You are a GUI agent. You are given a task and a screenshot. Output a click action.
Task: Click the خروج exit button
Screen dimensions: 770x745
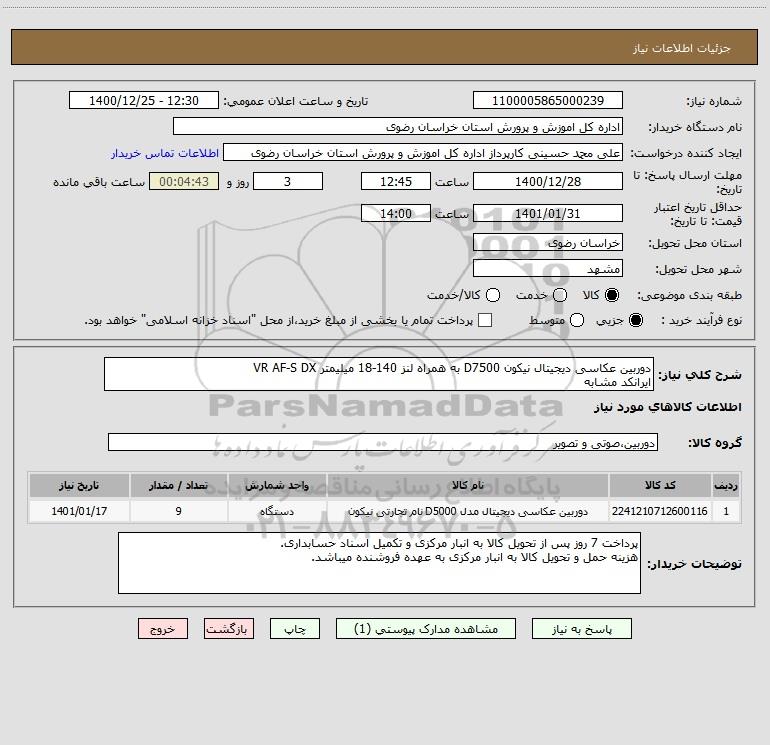tap(163, 629)
